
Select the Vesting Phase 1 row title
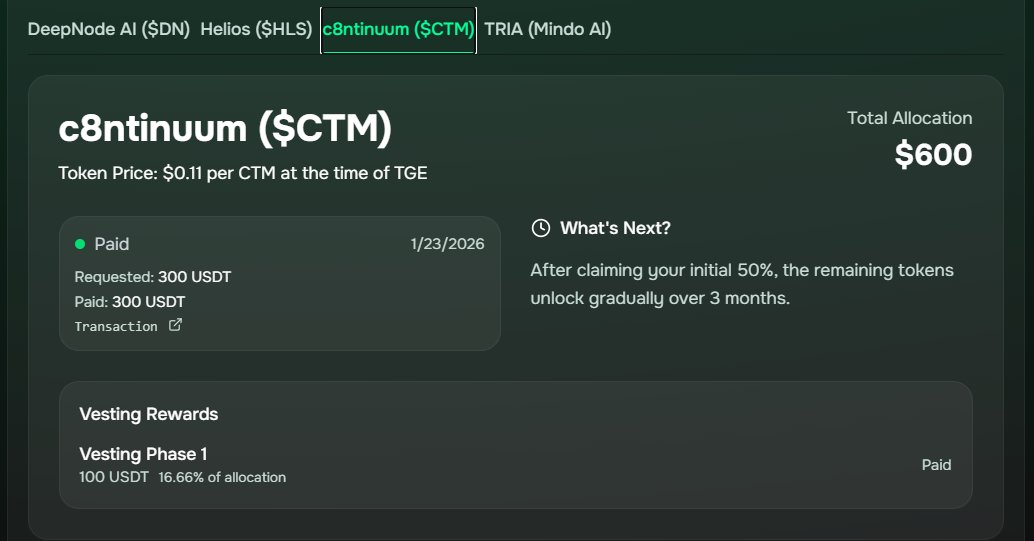coord(143,454)
